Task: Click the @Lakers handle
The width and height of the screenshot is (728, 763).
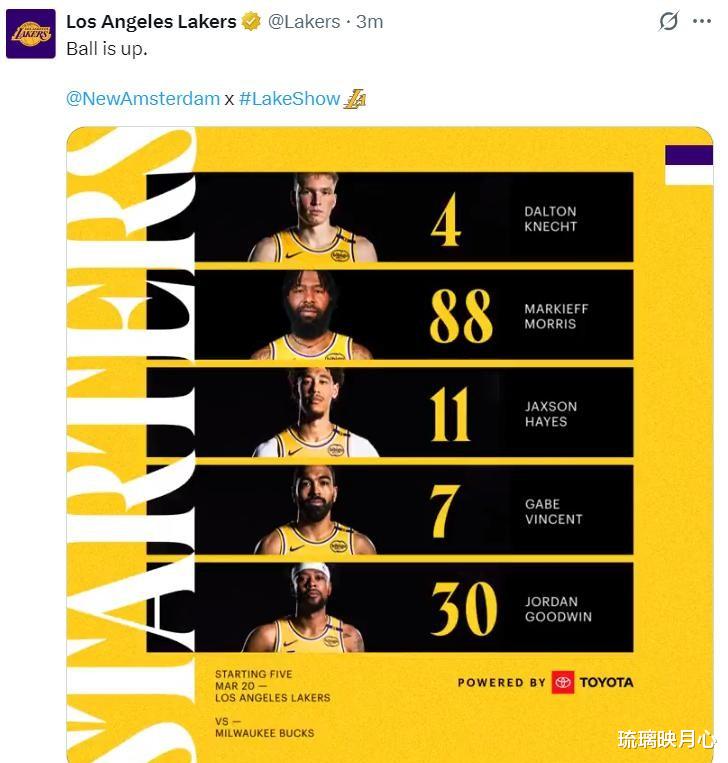Action: pyautogui.click(x=304, y=21)
